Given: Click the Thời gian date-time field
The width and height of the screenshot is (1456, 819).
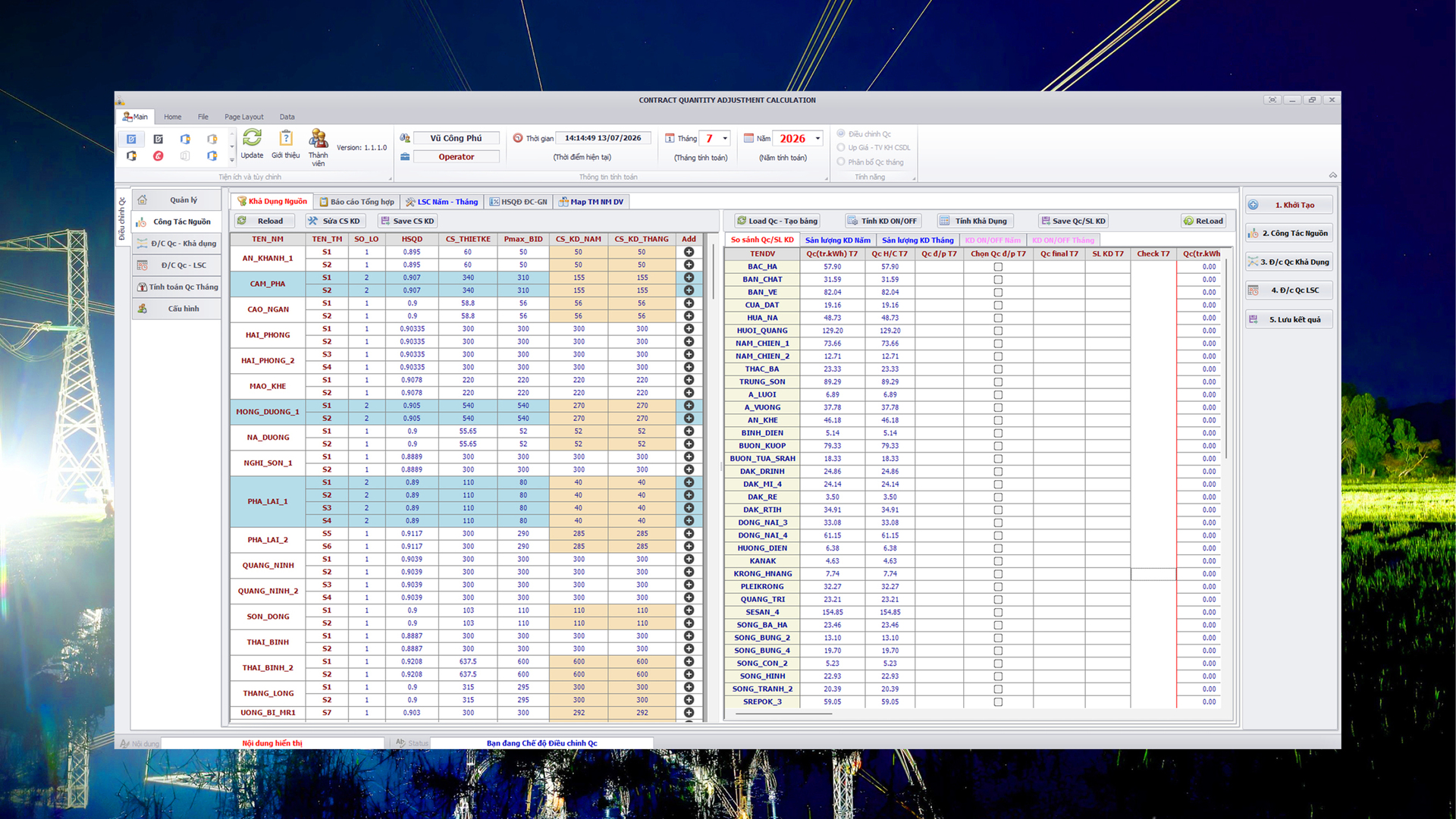Looking at the screenshot, I should click(603, 138).
